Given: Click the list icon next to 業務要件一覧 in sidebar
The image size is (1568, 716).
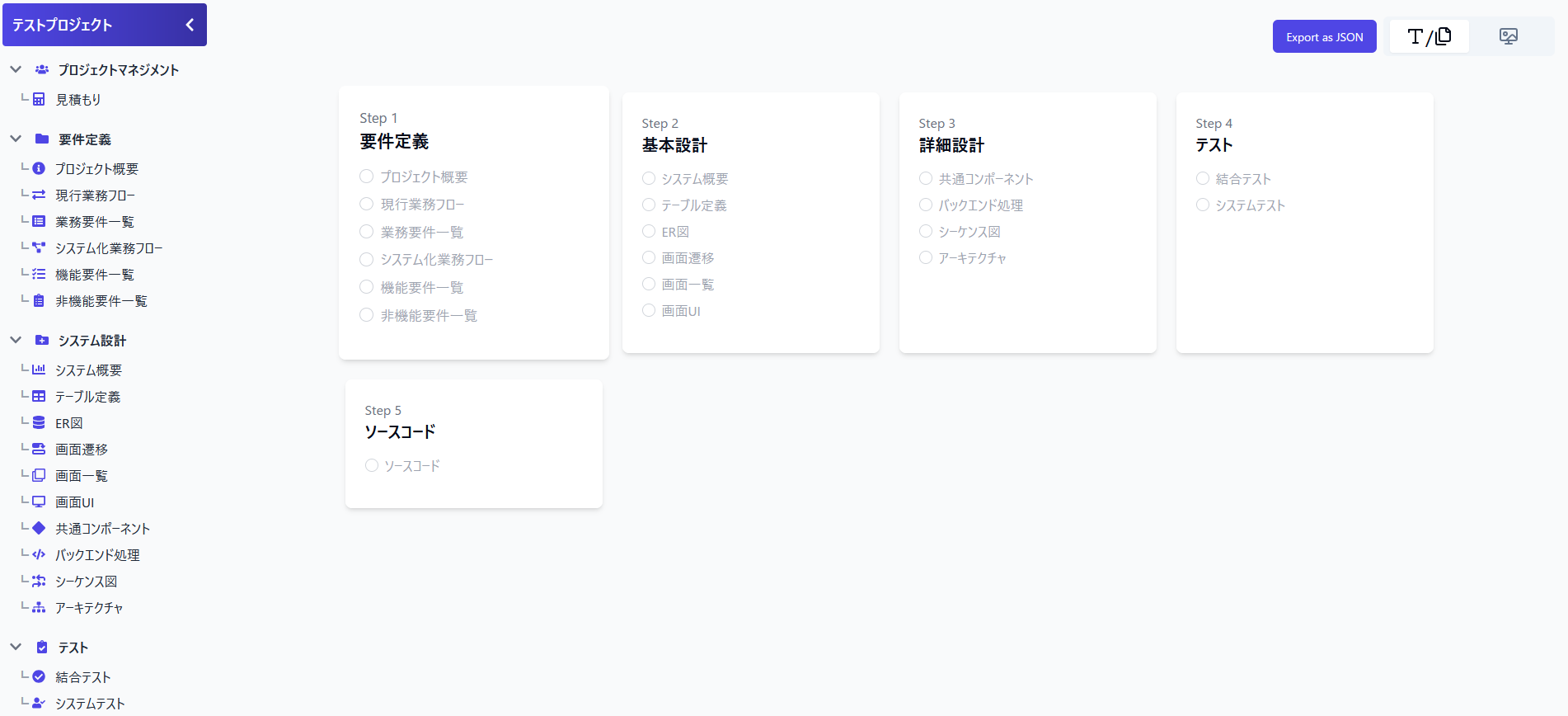Looking at the screenshot, I should pos(39,221).
